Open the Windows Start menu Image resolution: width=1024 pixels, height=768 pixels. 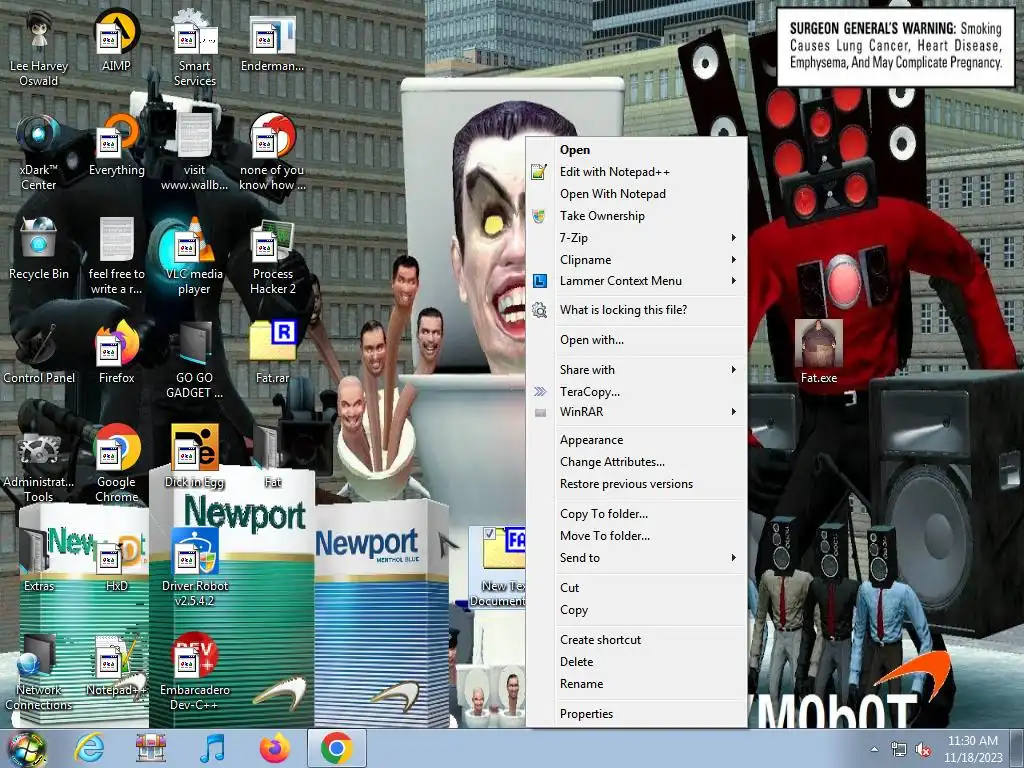pos(26,748)
